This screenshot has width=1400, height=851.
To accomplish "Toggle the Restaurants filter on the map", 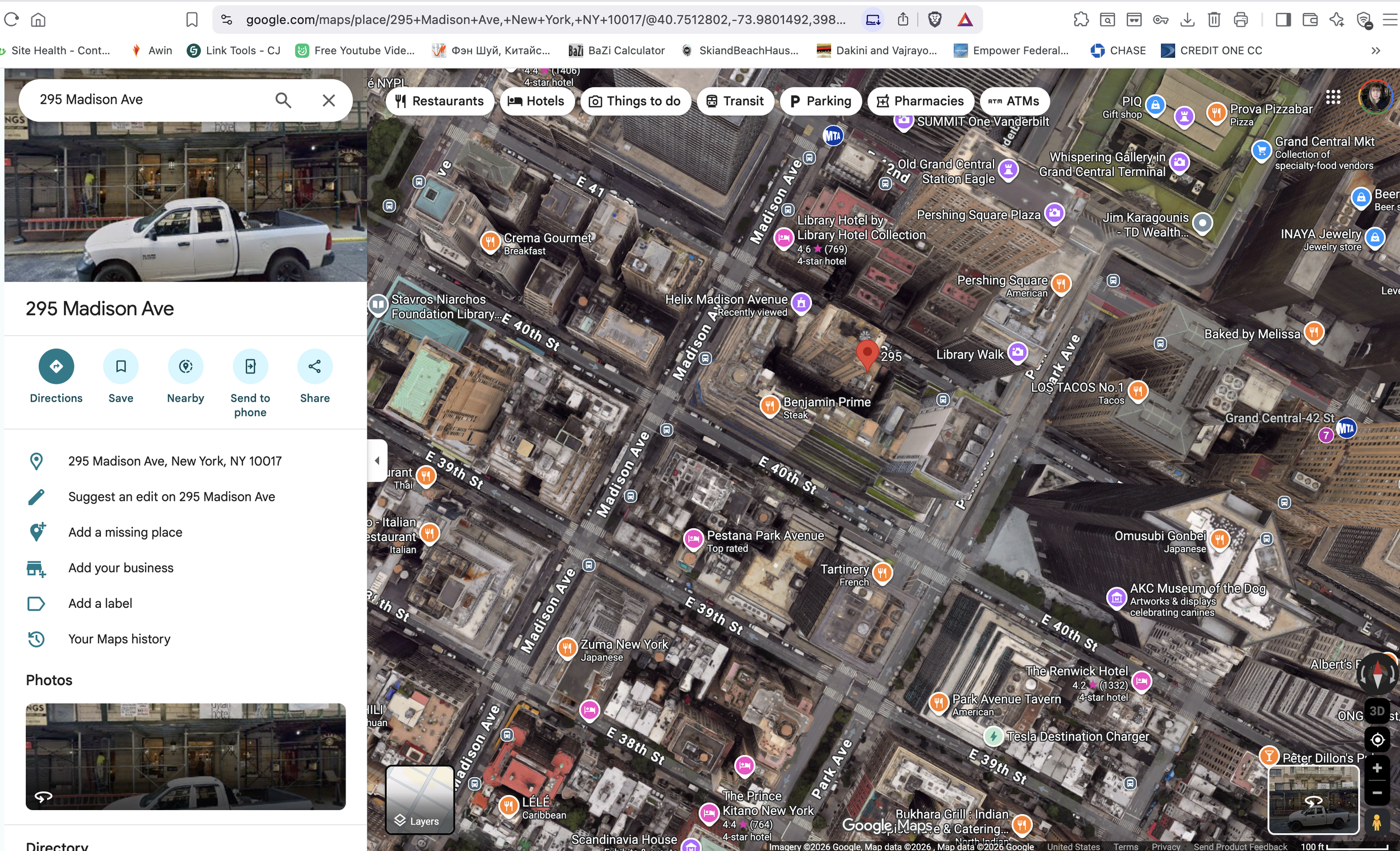I will 439,101.
